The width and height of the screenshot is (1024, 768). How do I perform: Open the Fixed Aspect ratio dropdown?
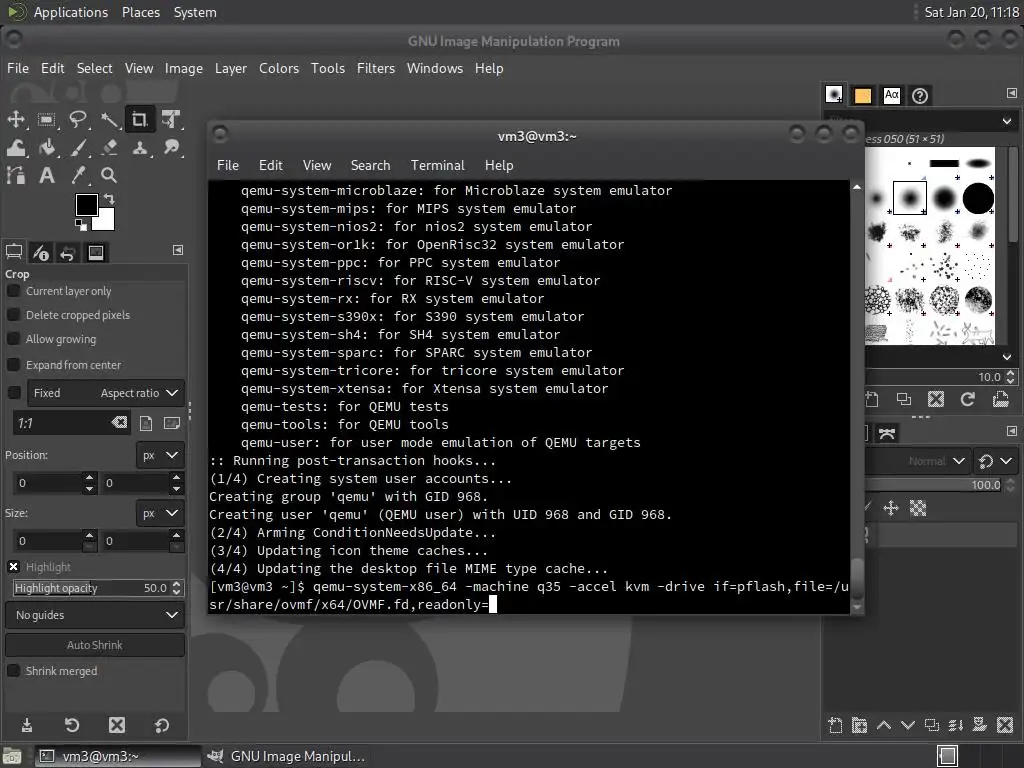106,393
